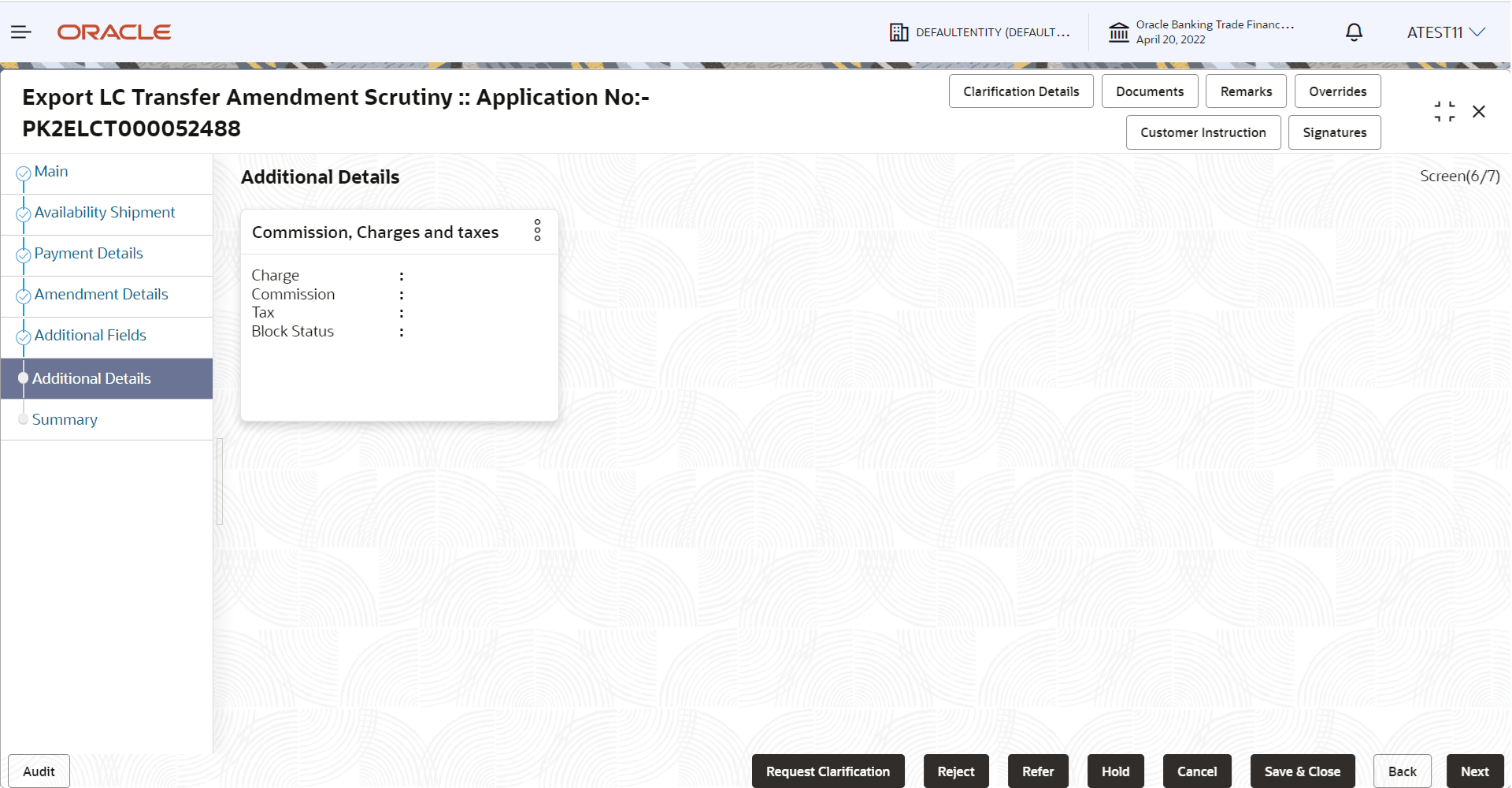Open the Clarification Details dialog
The height and width of the screenshot is (788, 1512).
coord(1021,91)
